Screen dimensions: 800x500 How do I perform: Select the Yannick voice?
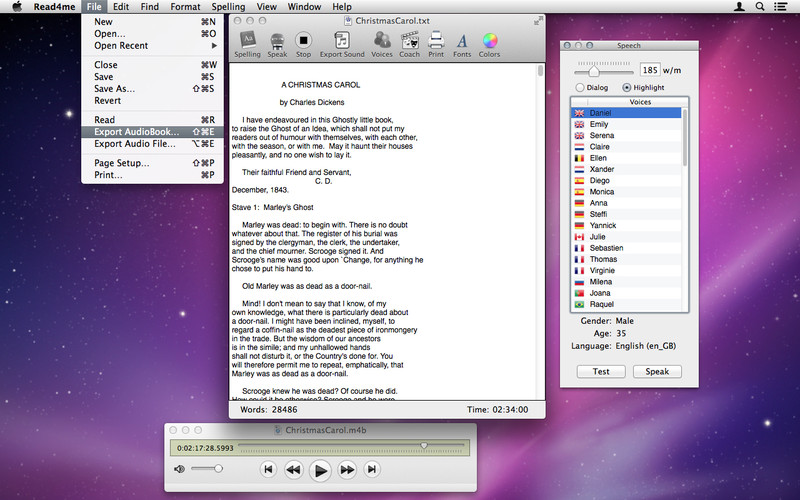(626, 225)
